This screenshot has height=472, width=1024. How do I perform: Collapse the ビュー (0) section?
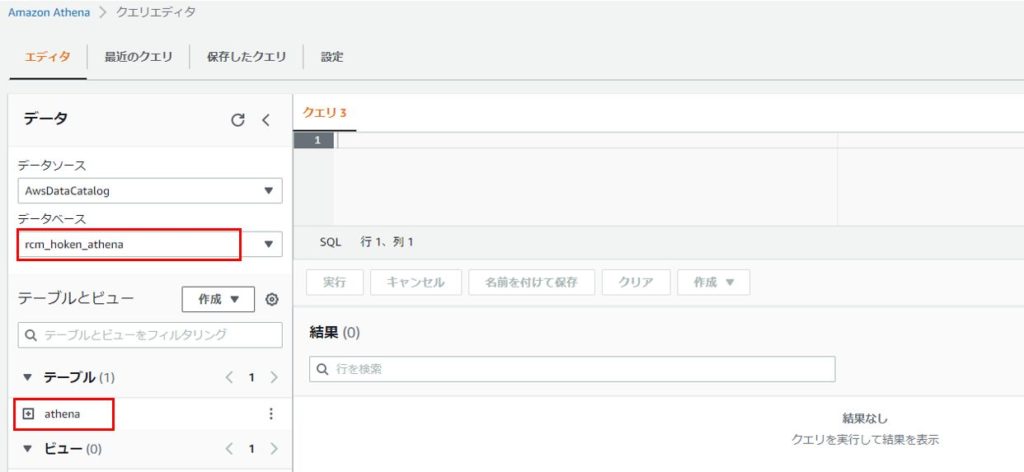(x=27, y=448)
